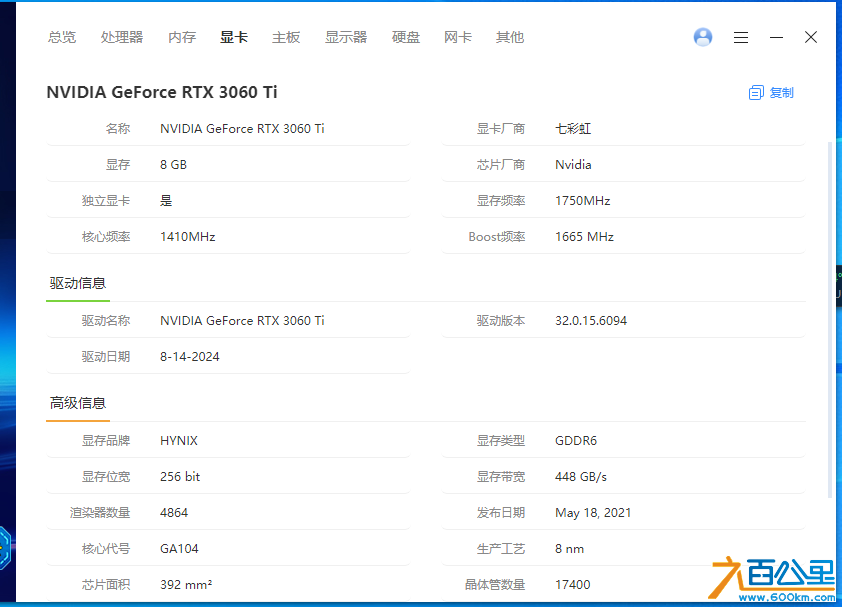Switch to the 处理器 tab
The image size is (842, 607).
point(122,37)
